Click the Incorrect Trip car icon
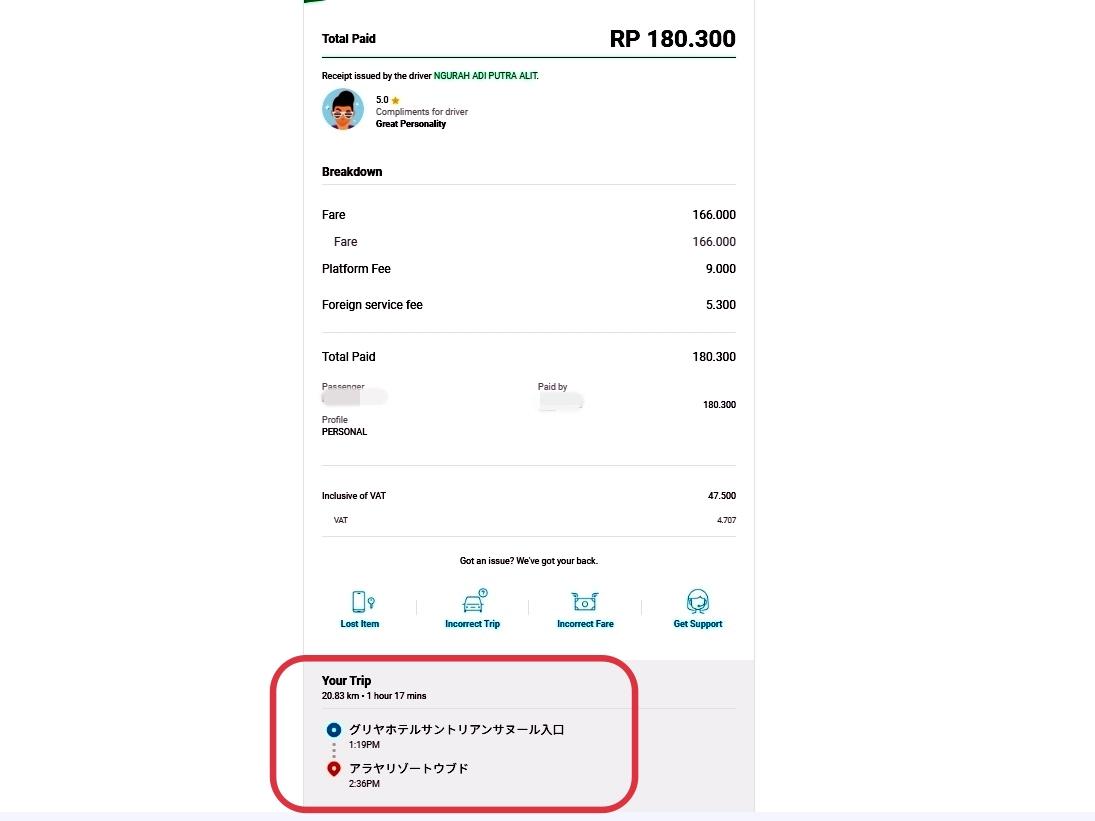 [475, 600]
